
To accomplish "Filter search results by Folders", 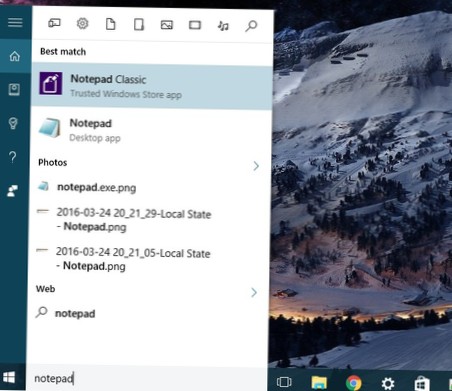I will coord(139,25).
